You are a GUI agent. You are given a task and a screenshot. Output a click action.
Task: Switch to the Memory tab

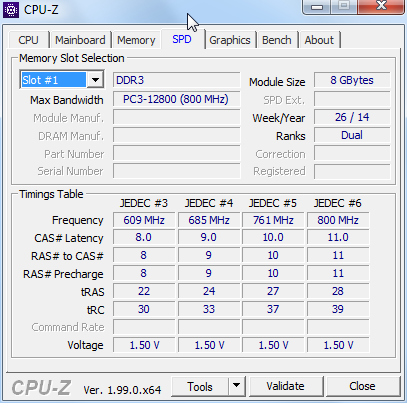[136, 40]
